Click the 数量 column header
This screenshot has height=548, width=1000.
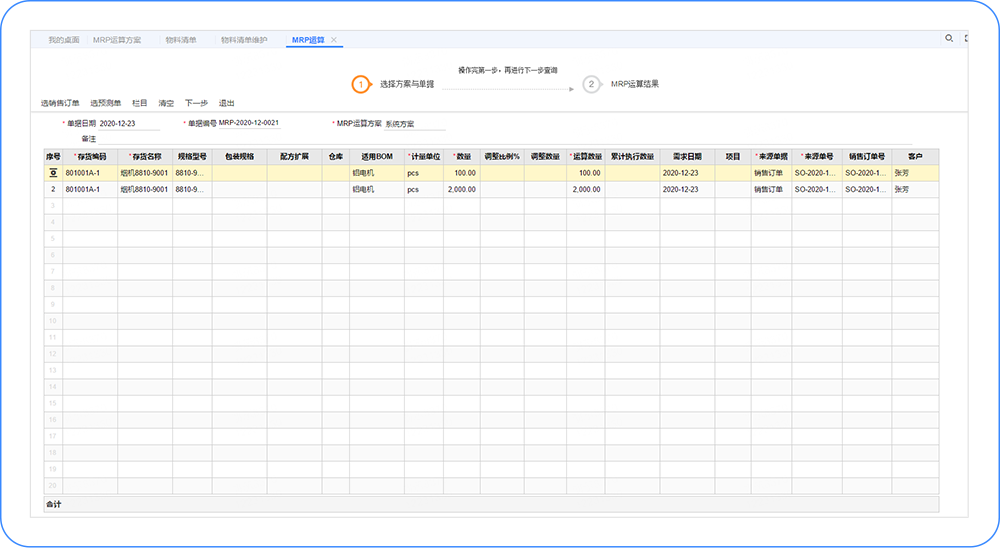(462, 157)
